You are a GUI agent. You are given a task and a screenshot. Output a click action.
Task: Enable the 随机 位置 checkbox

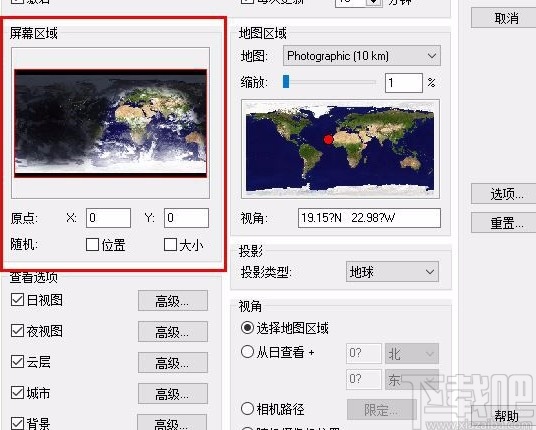(92, 245)
